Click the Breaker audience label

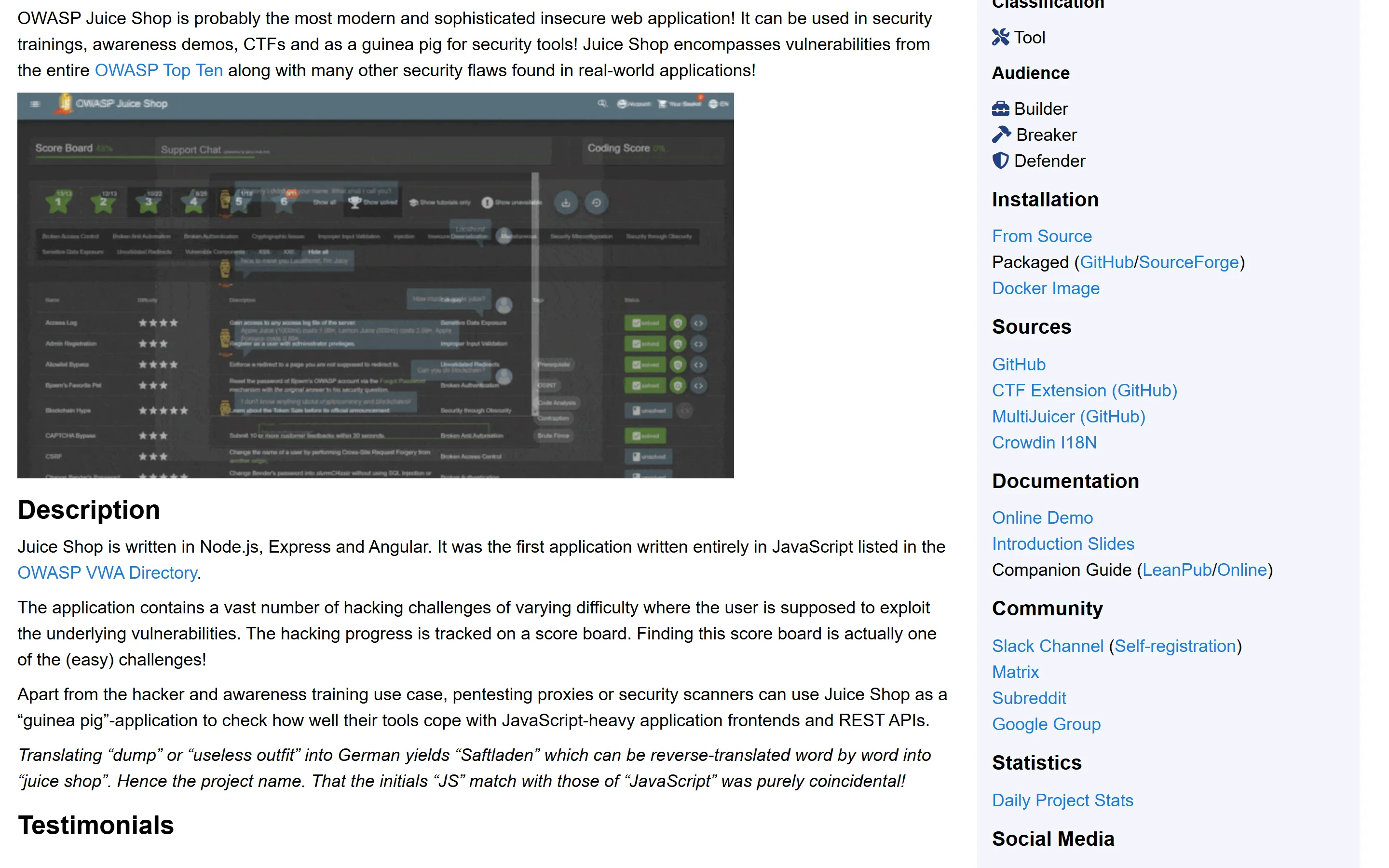click(x=1047, y=135)
